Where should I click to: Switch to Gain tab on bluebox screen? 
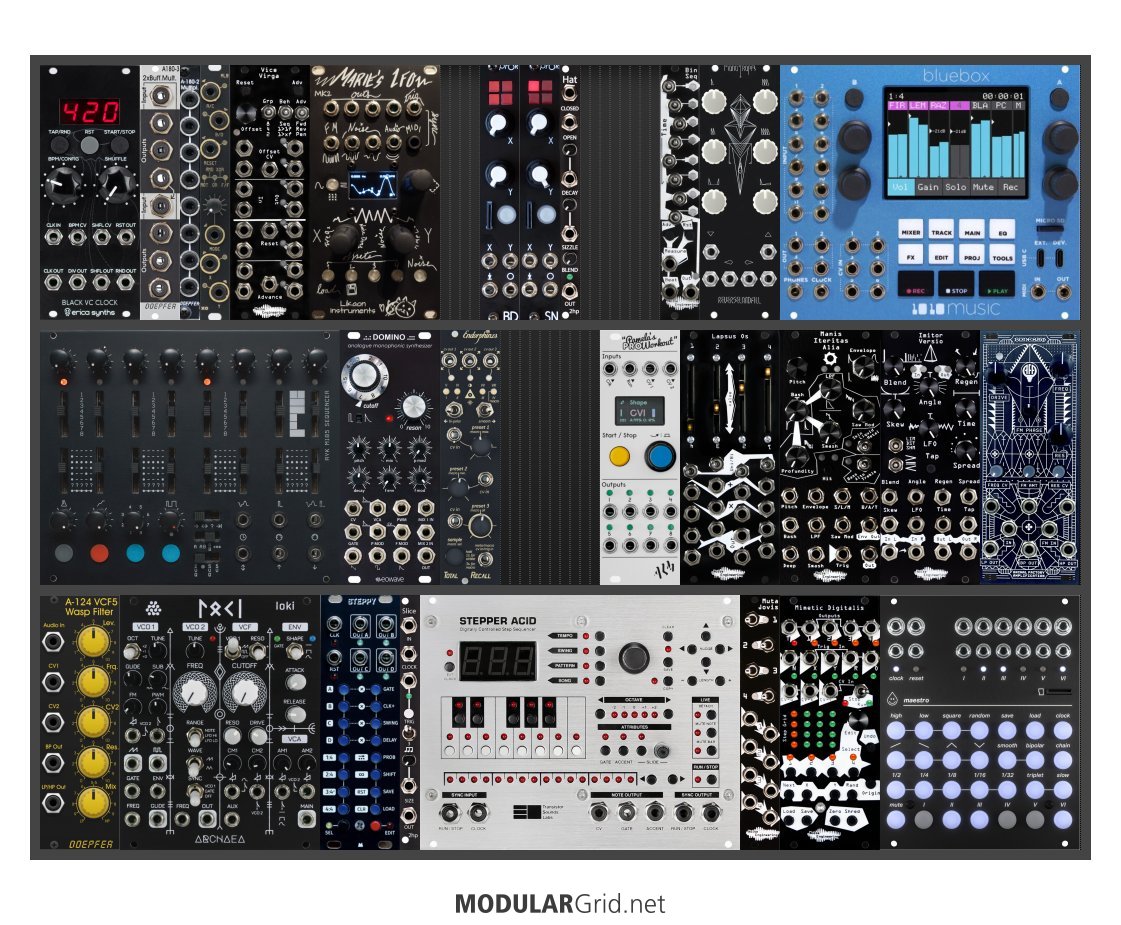(x=928, y=187)
